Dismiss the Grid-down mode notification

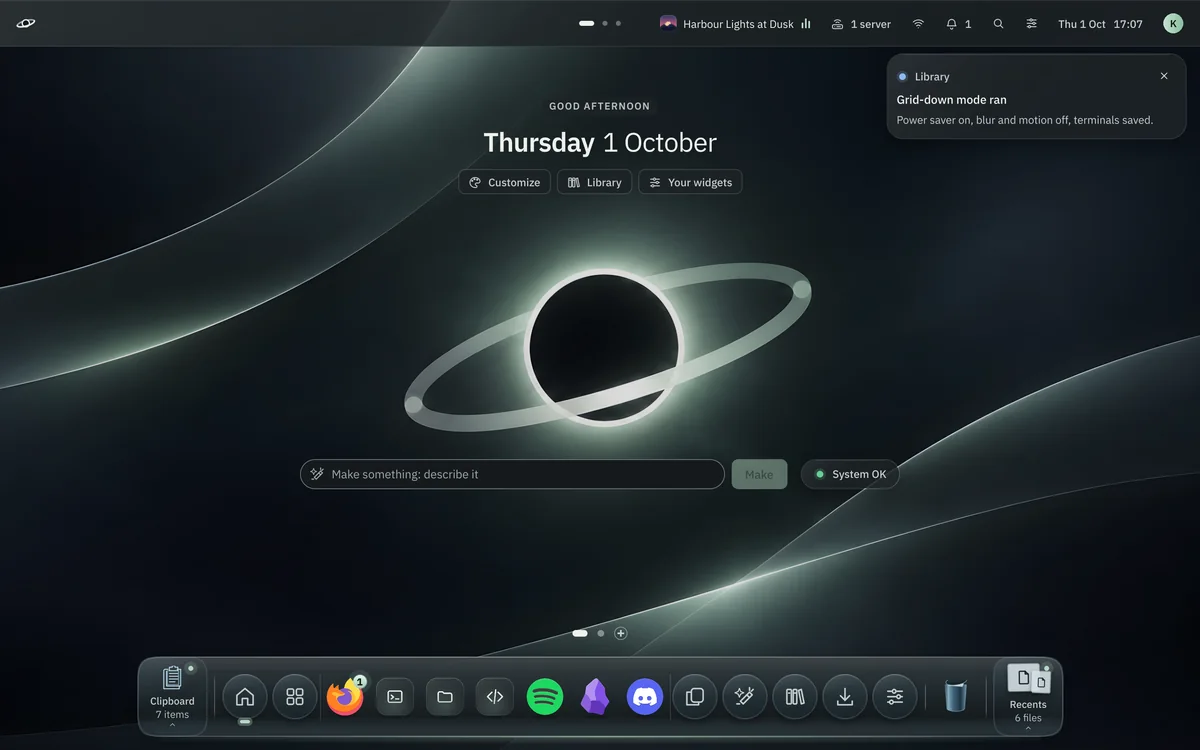coord(1164,76)
